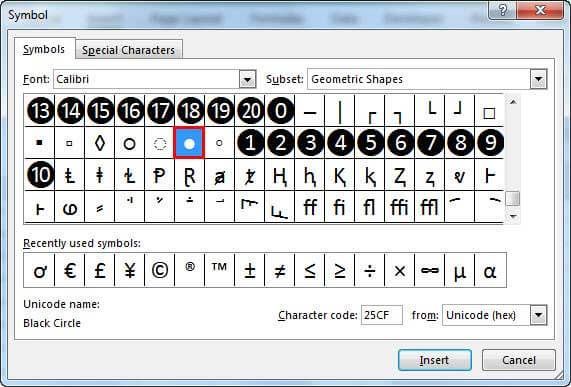Open the Help question mark button
This screenshot has width=571, height=387.
[502, 10]
